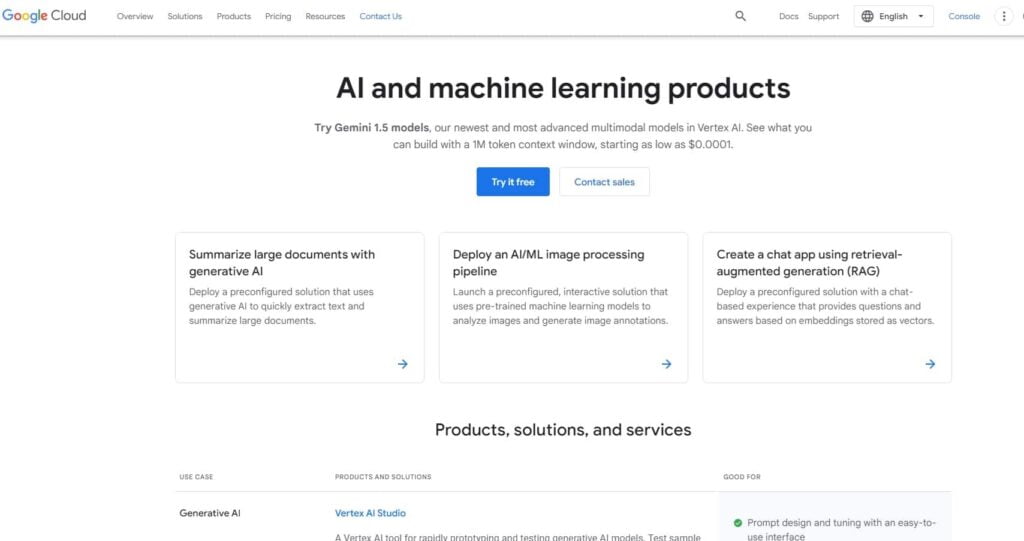Click the PRODUCTS AND SOLUTIONS column header
The width and height of the screenshot is (1024, 541).
[383, 477]
